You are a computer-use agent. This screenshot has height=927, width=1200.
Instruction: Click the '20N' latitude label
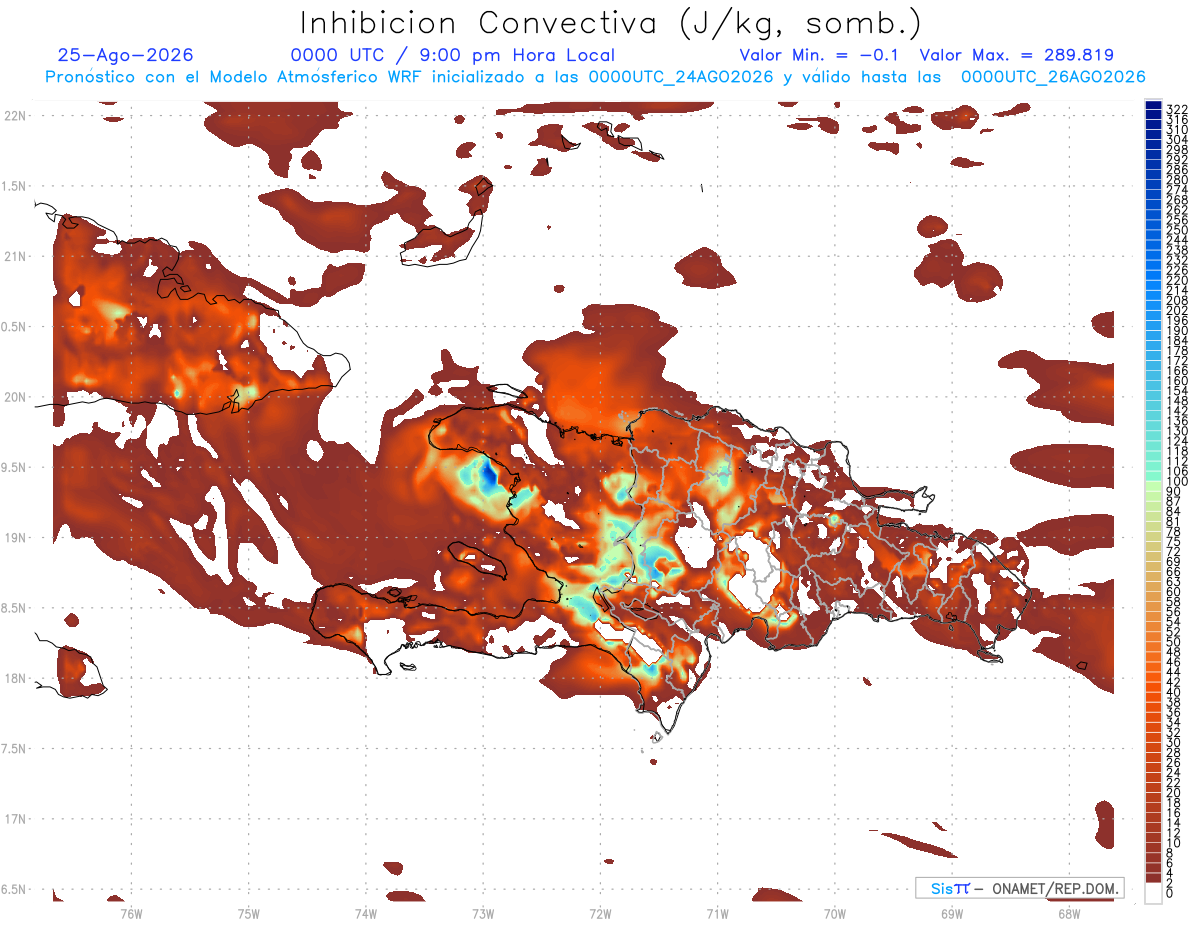click(14, 397)
